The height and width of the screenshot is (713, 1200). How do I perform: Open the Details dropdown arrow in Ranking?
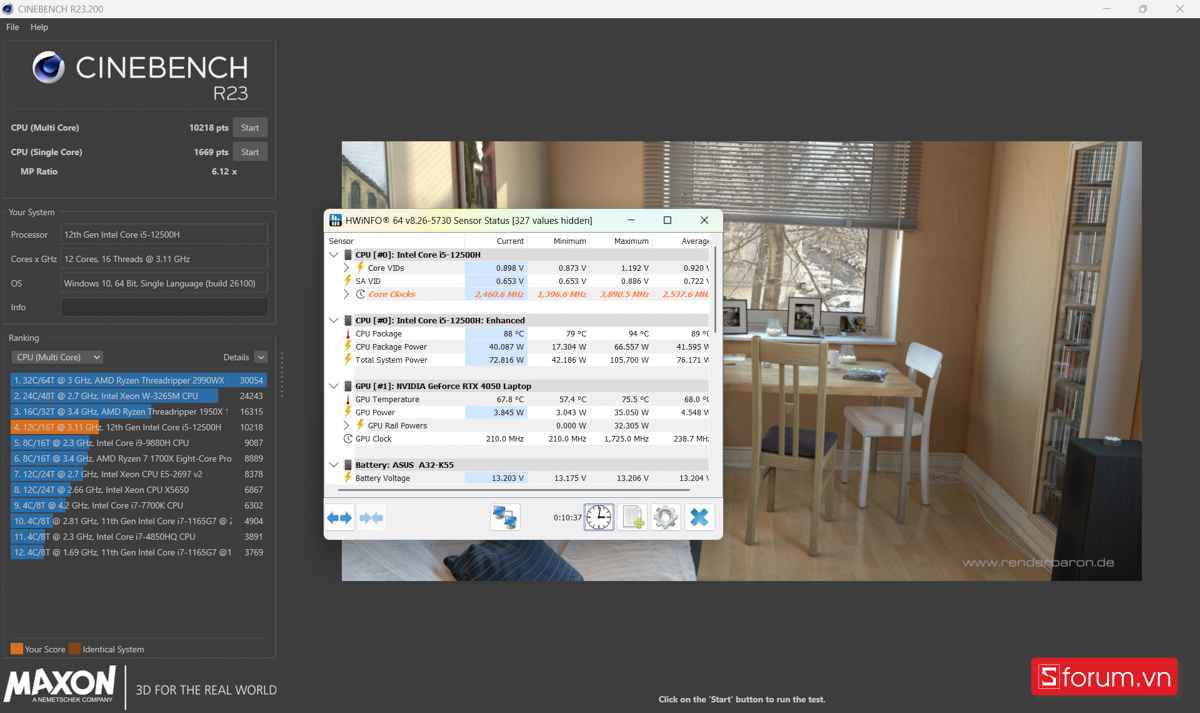(261, 357)
